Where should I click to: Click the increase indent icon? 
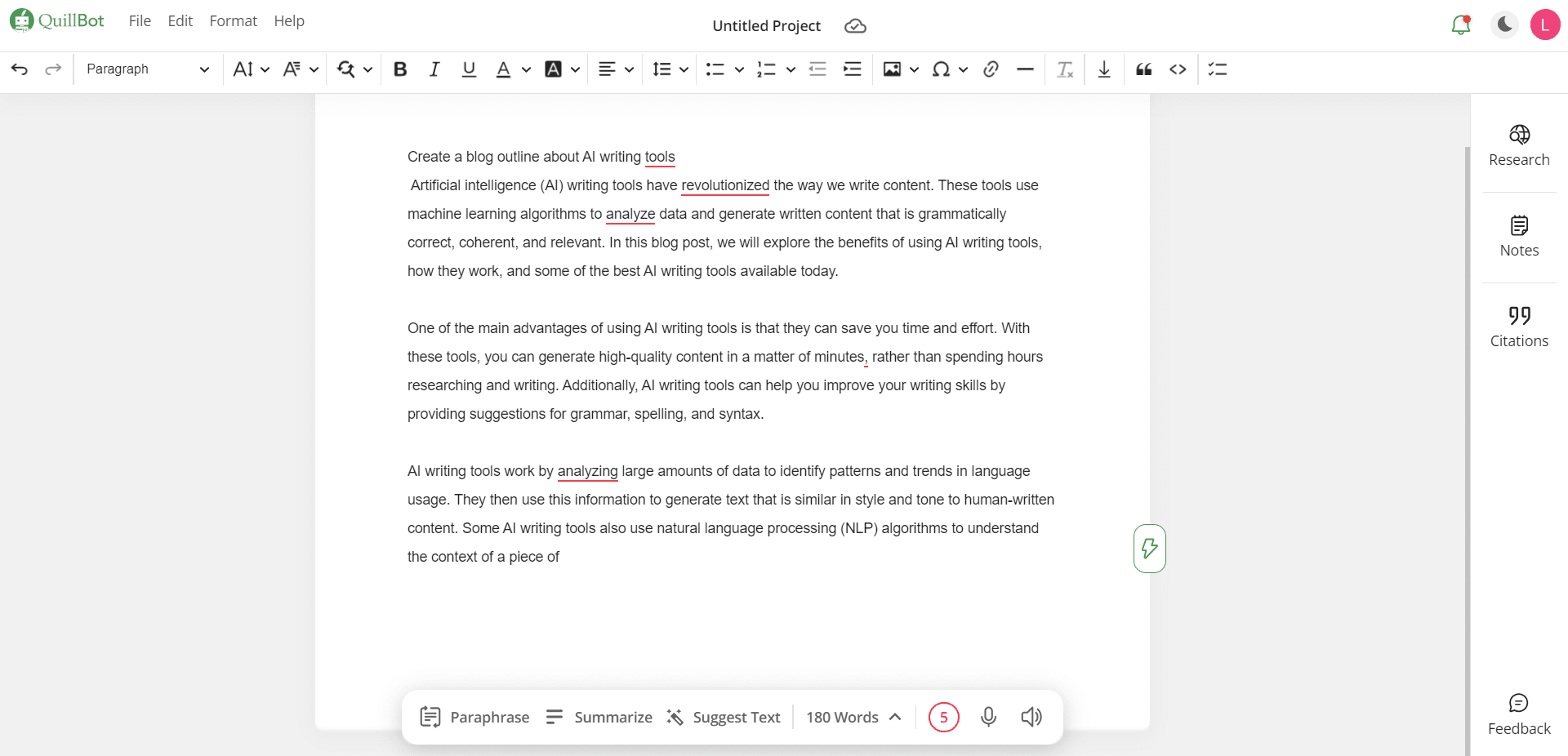coord(853,69)
